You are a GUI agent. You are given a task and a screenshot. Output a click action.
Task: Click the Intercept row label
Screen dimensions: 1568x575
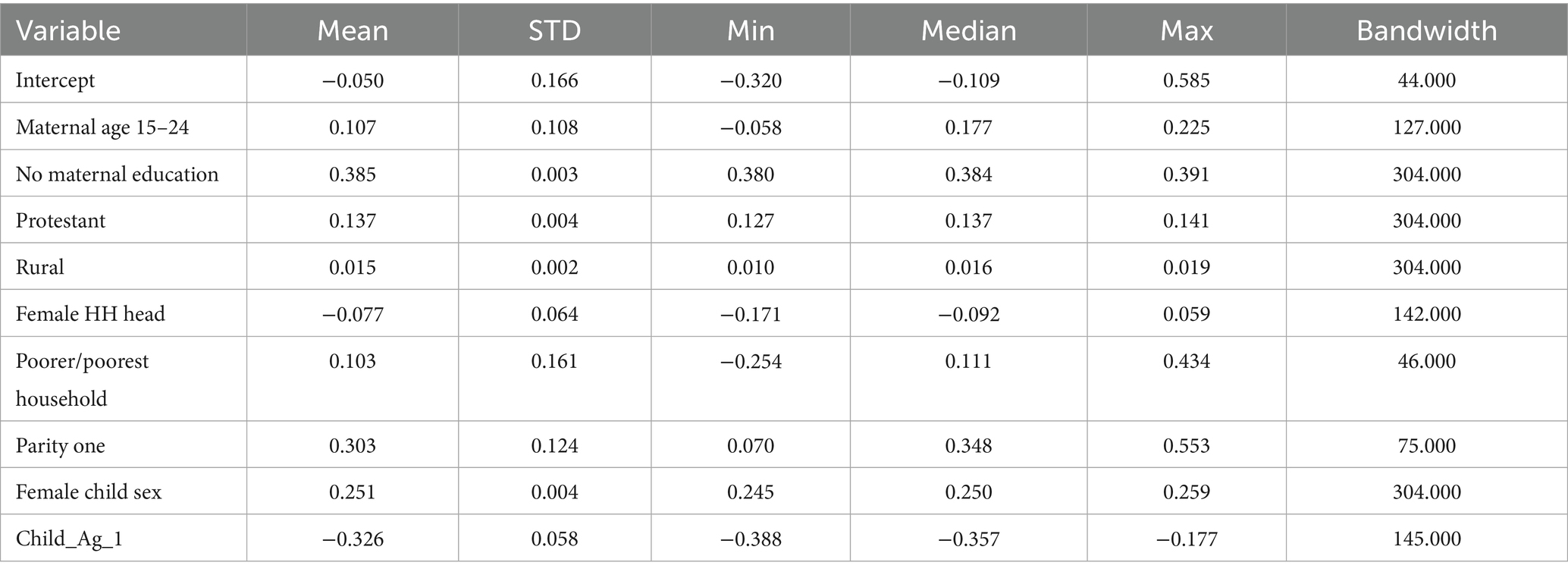55,80
